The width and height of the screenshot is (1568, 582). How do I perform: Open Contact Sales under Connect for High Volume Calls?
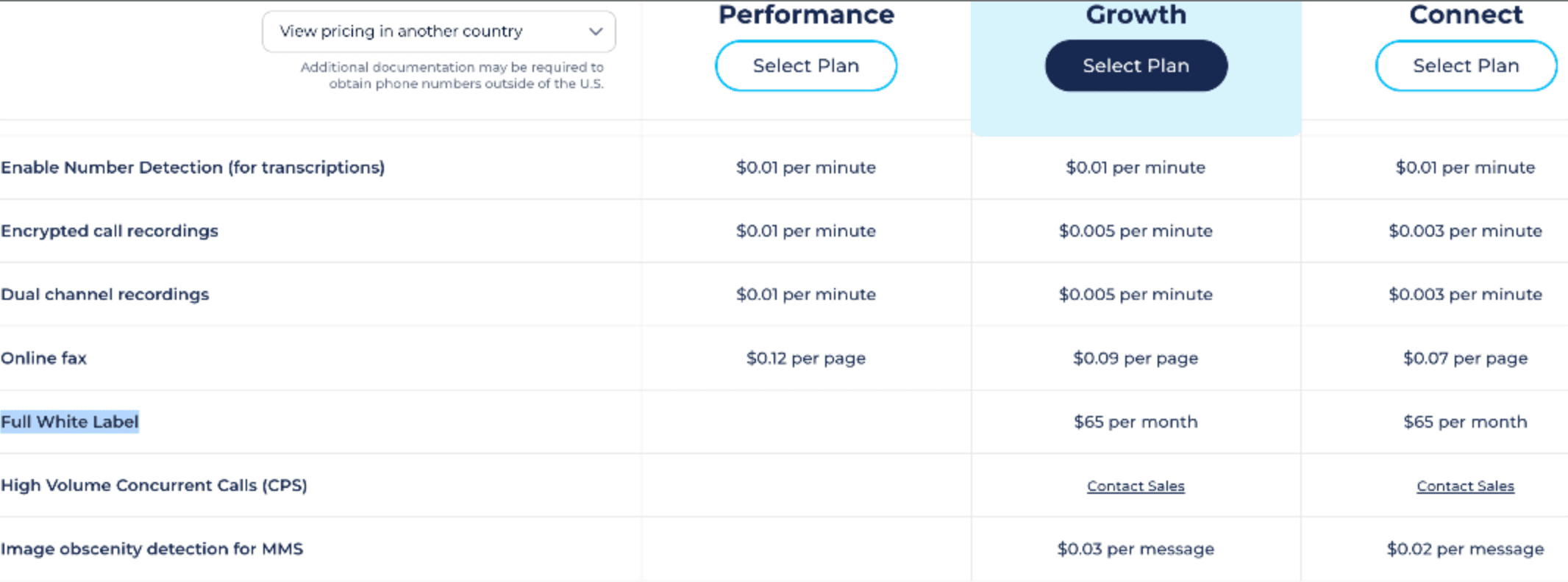coord(1464,486)
